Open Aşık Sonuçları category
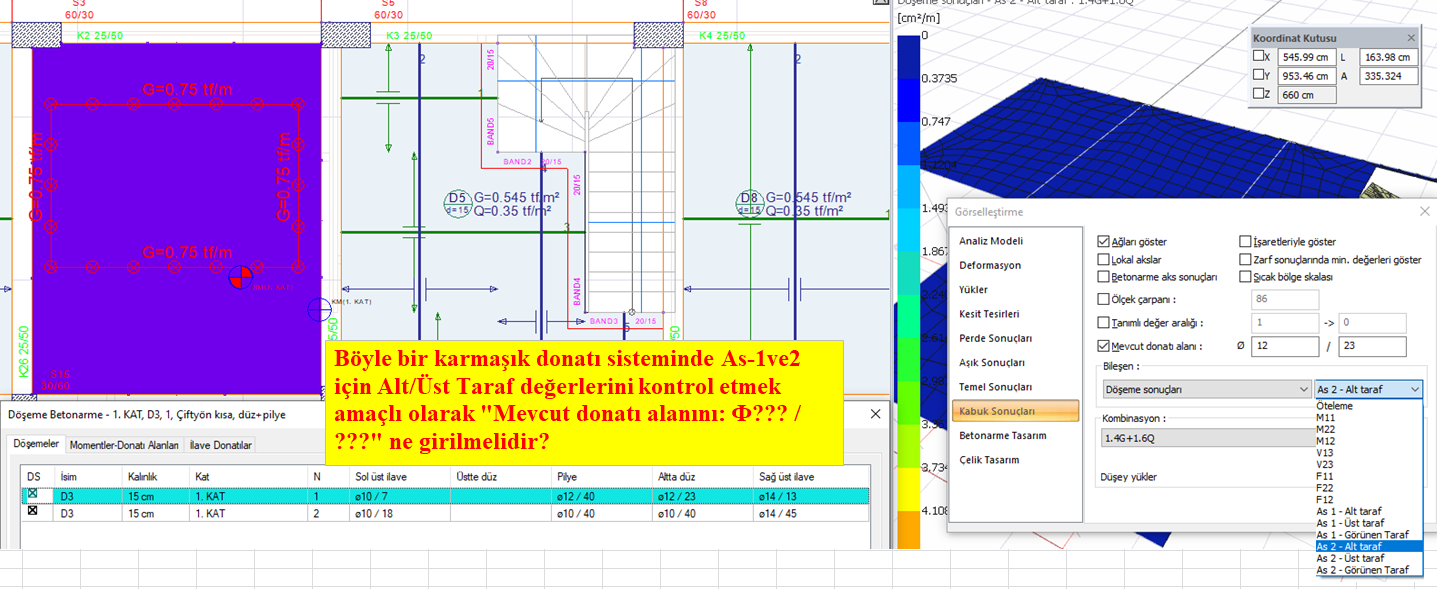 (991, 362)
